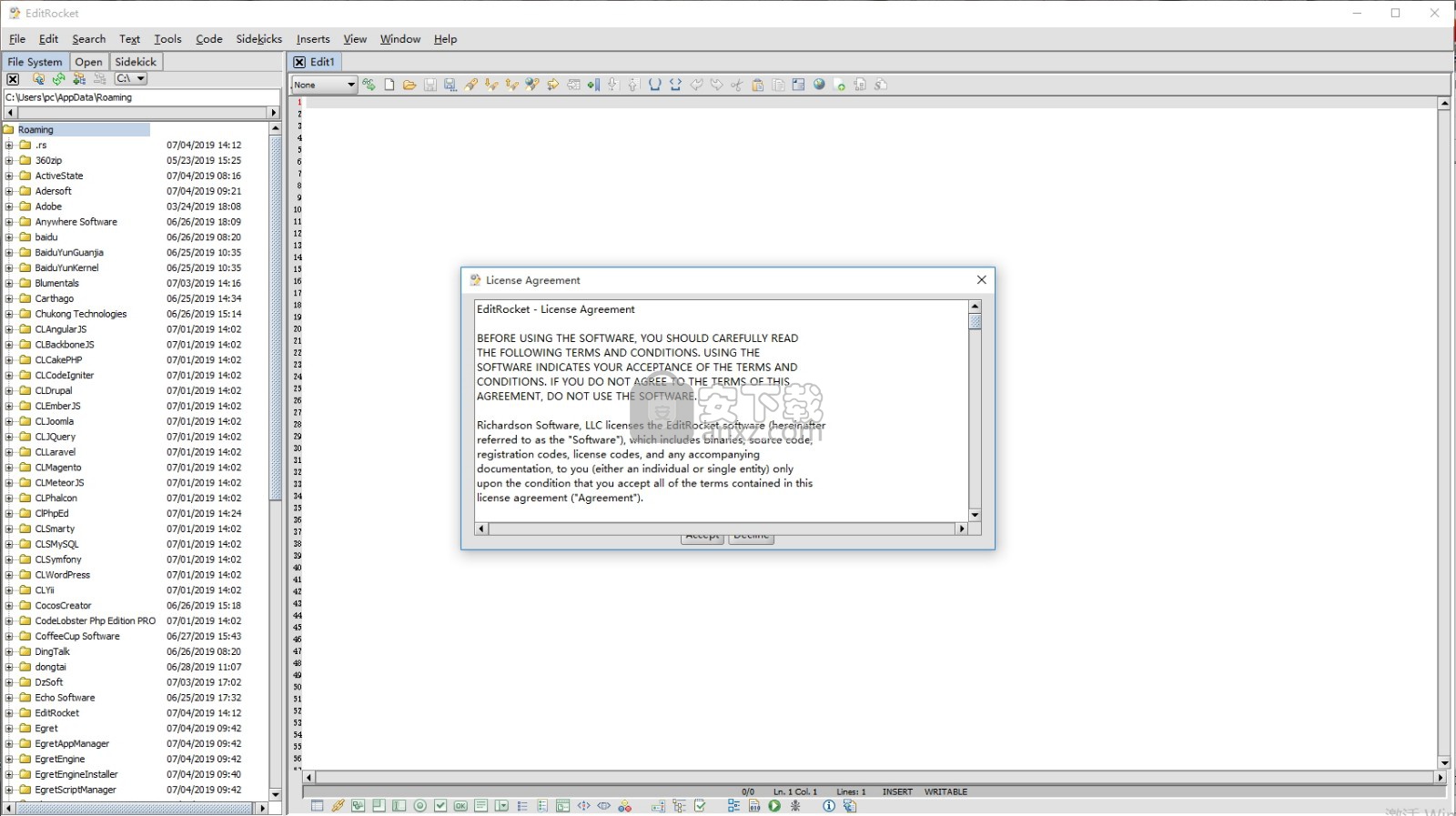Select the CodeLobster Php Edition PRO folder
1456x816 pixels.
tap(95, 621)
